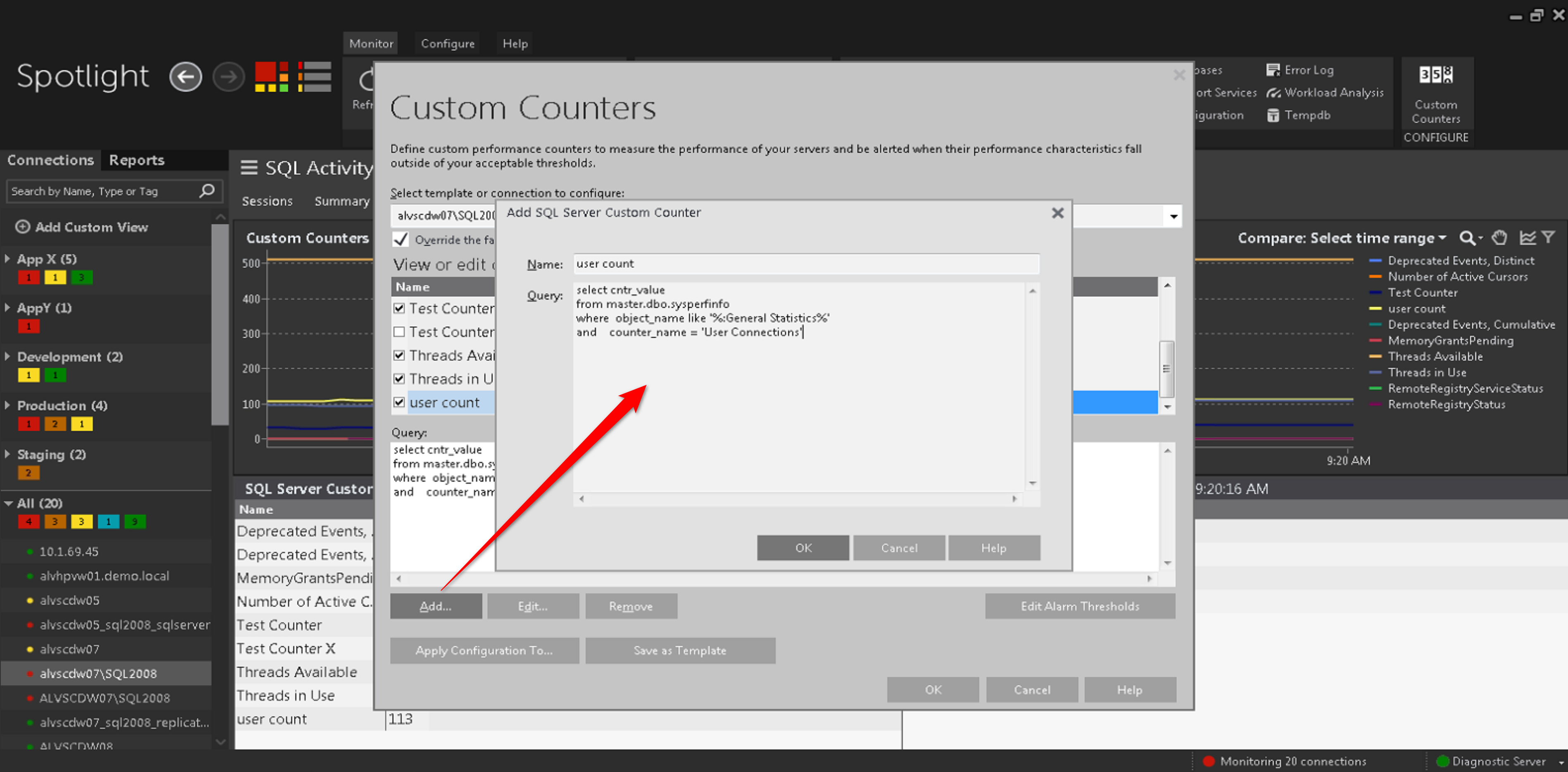Enable the second Test Counter checkbox
This screenshot has width=1568, height=772.
[399, 332]
